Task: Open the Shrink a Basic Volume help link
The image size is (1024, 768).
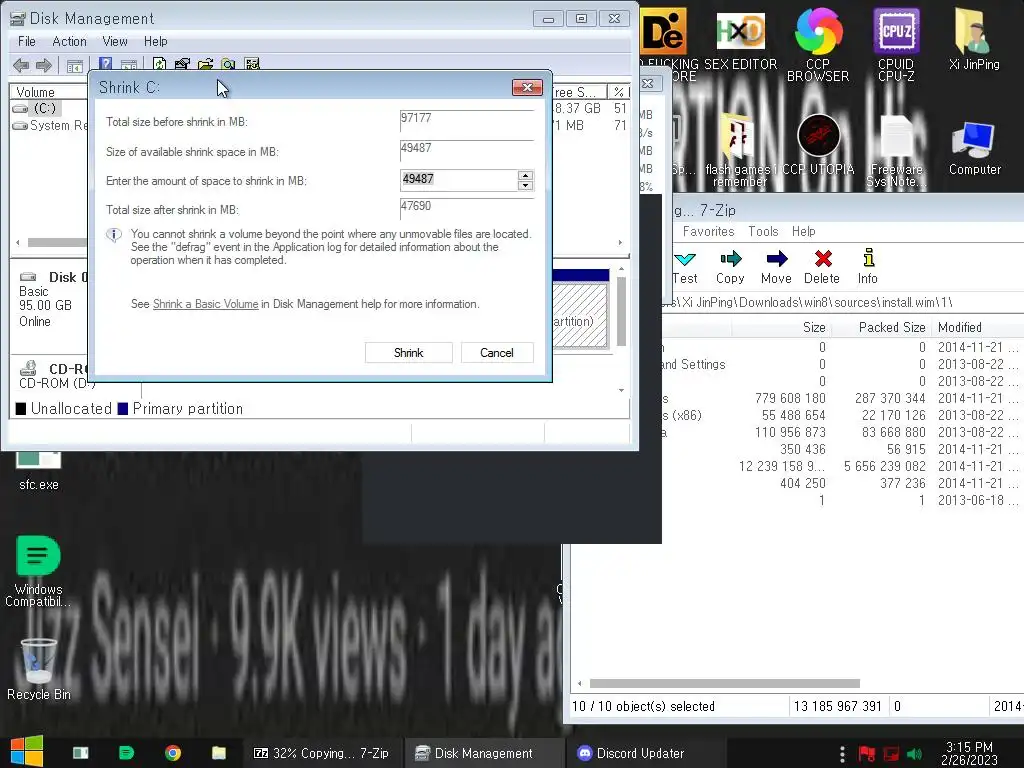Action: 205,304
